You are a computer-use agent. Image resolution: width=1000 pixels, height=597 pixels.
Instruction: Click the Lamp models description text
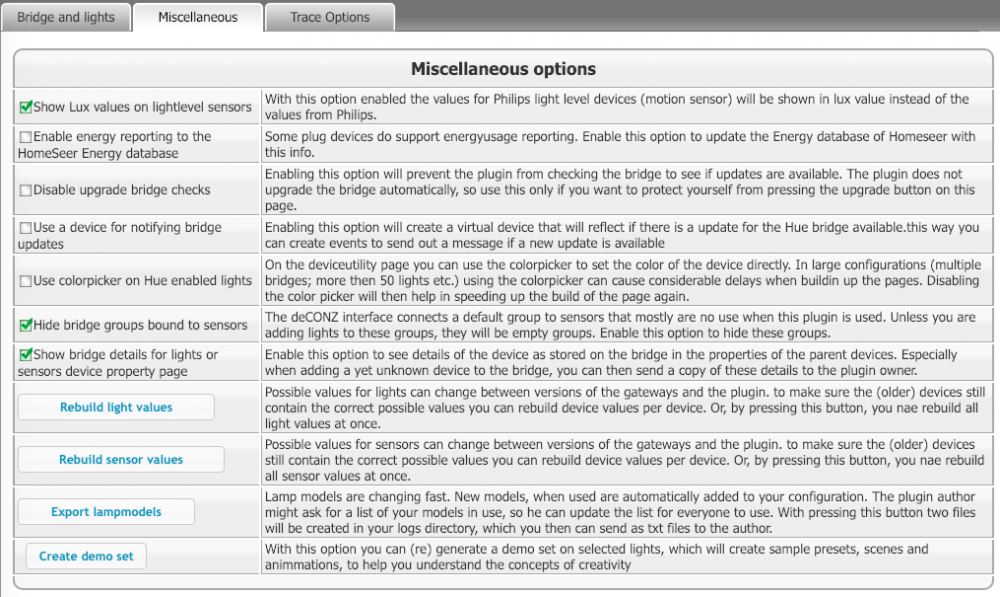click(622, 511)
